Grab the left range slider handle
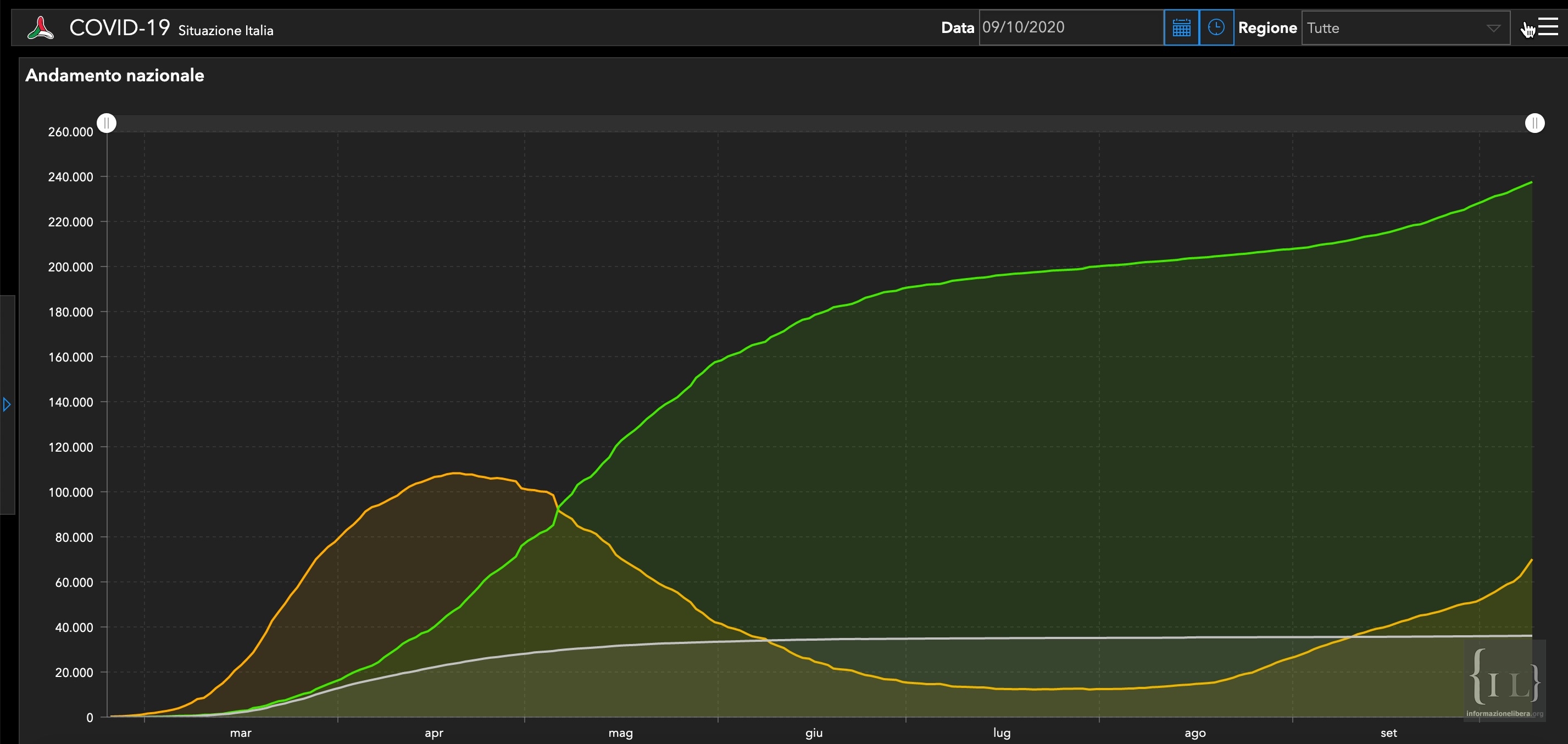The width and height of the screenshot is (1568, 744). (107, 123)
